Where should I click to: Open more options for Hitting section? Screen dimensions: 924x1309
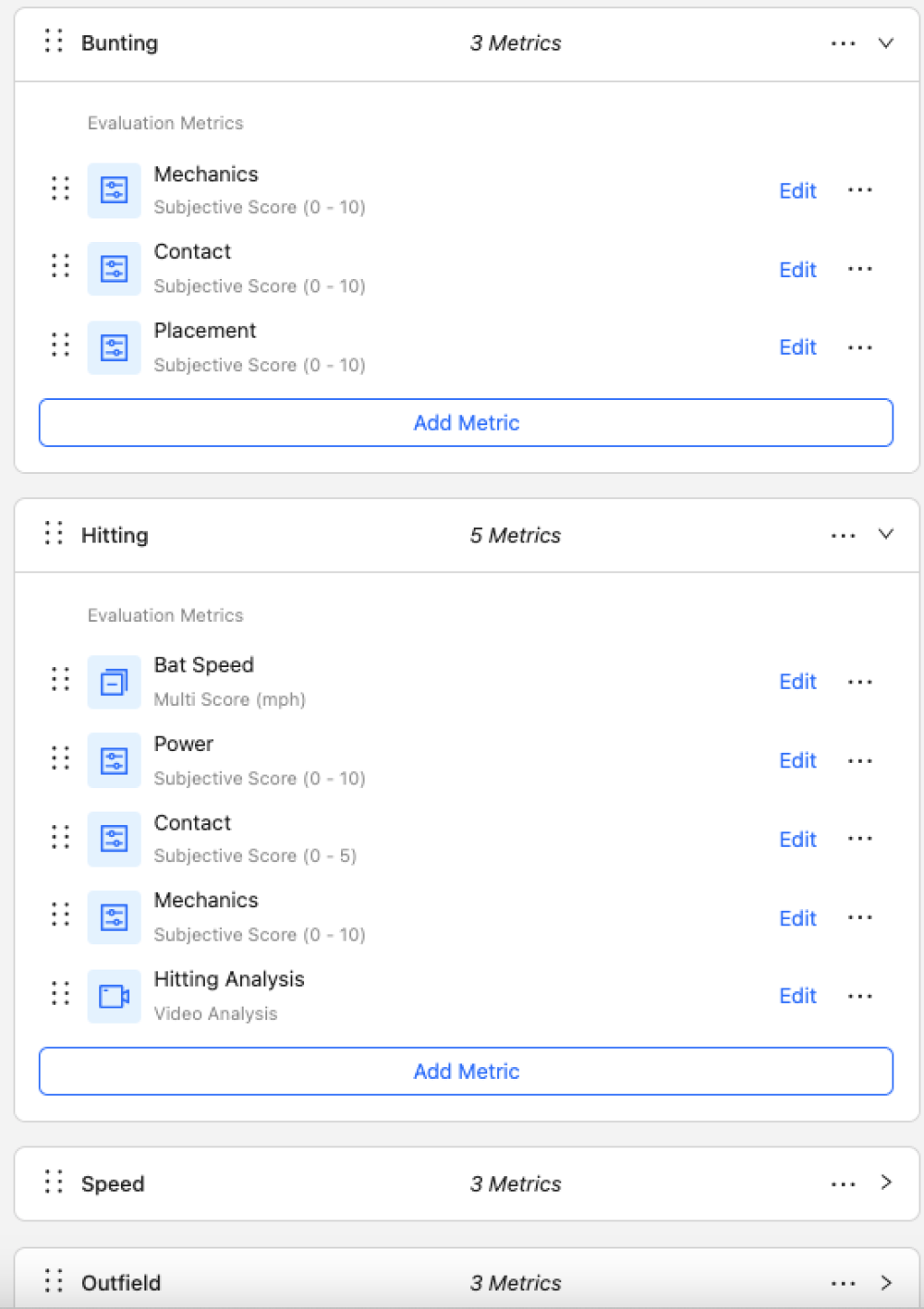coord(843,535)
